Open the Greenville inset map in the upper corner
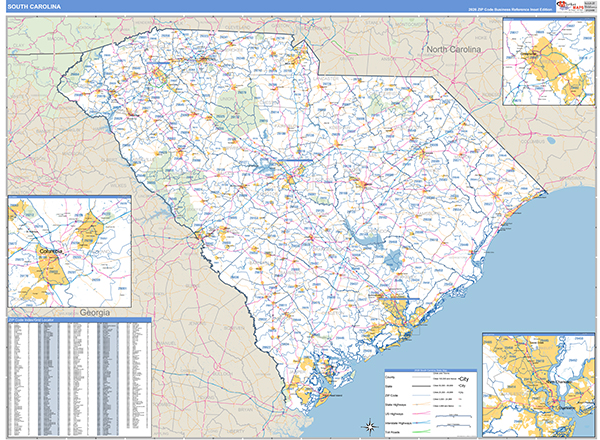Viewport: 600px width, 440px height. click(549, 61)
